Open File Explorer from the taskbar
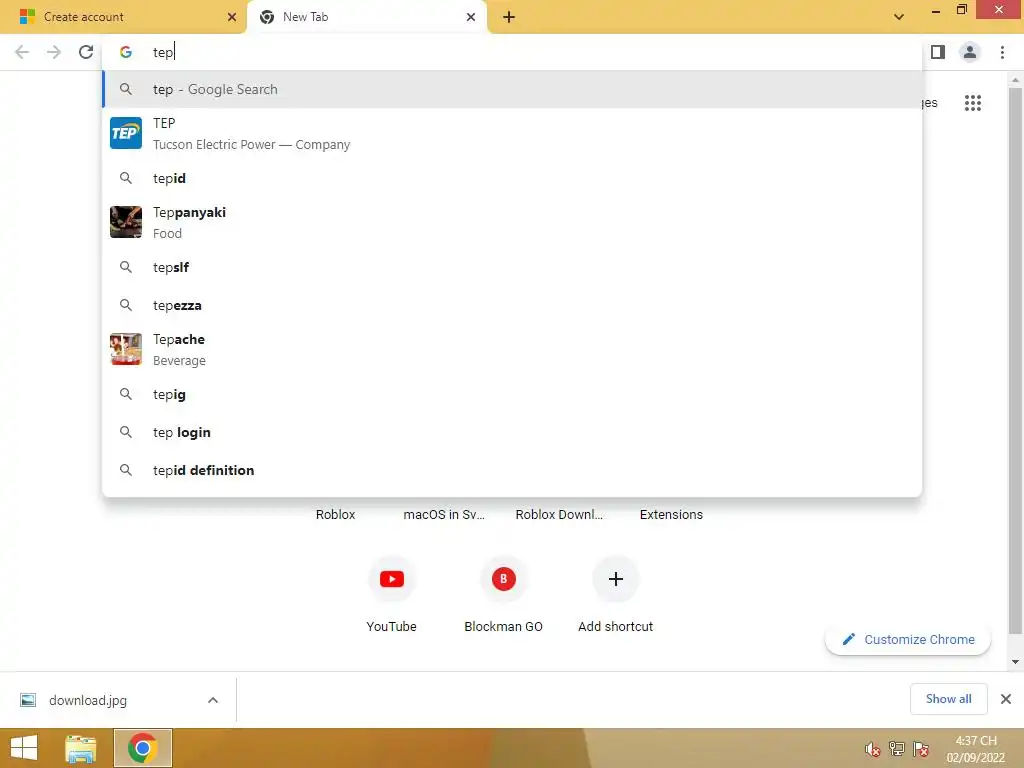The width and height of the screenshot is (1024, 768). [x=81, y=748]
